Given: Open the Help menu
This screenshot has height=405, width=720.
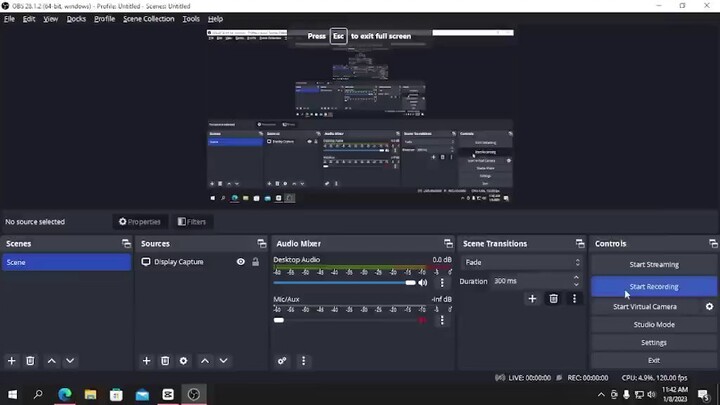Looking at the screenshot, I should (215, 19).
